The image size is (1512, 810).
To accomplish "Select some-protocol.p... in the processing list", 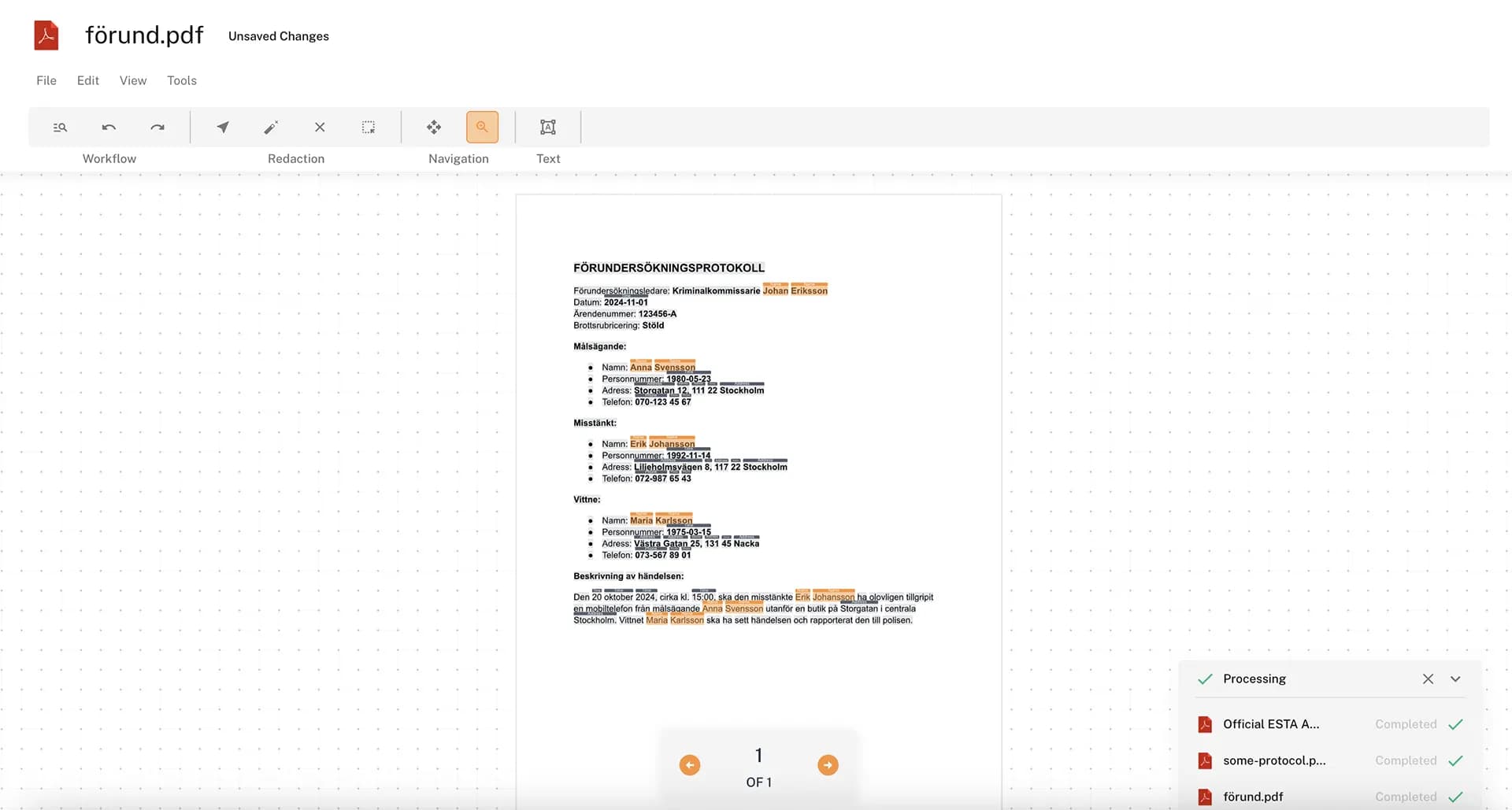I will [1273, 760].
